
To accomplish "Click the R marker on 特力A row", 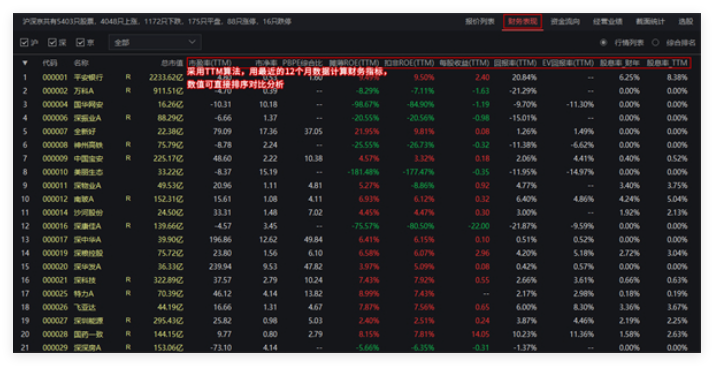I will pos(128,293).
